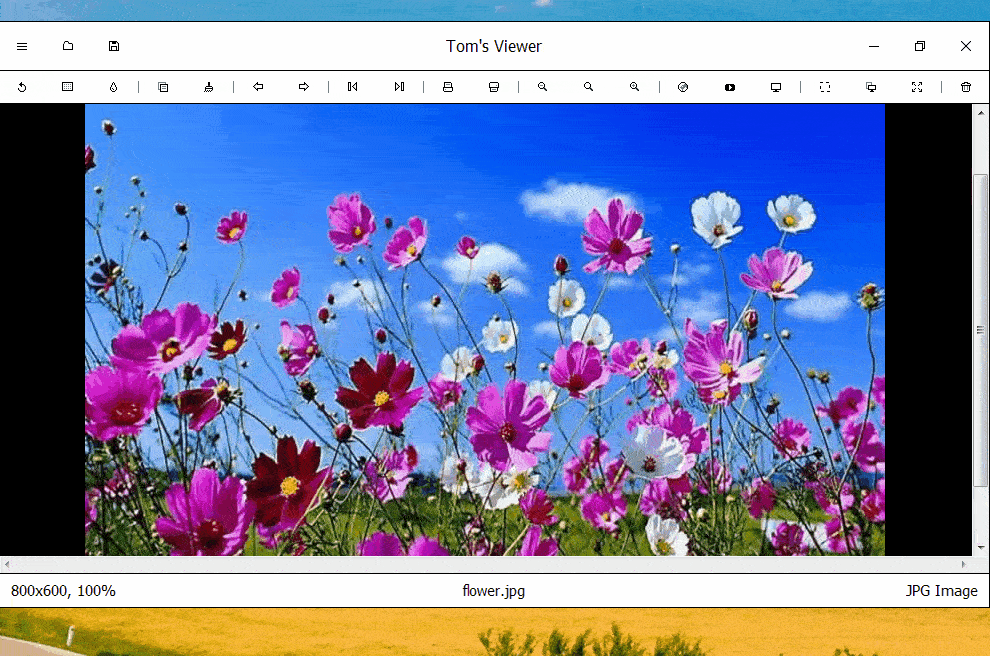Click the vertical scrollbar down arrow
The height and width of the screenshot is (656, 990).
click(981, 548)
